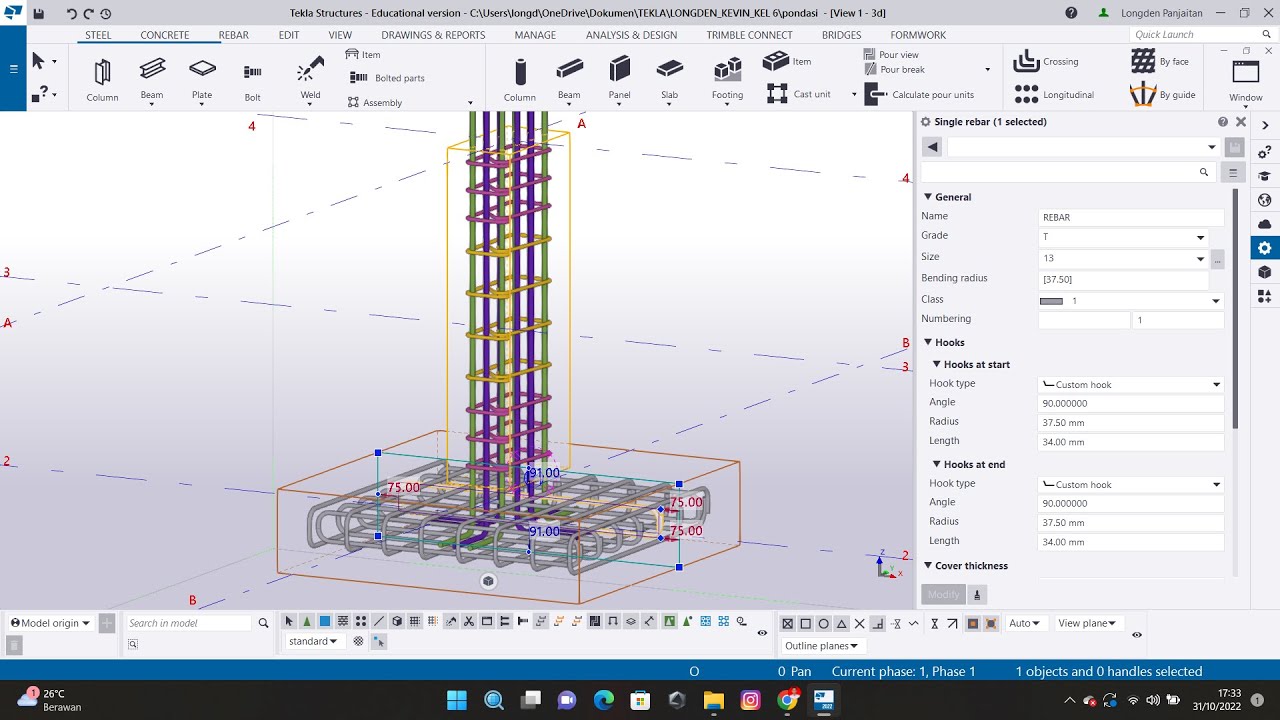This screenshot has width=1280, height=720.
Task: Select the Footing tool
Action: pos(727,78)
